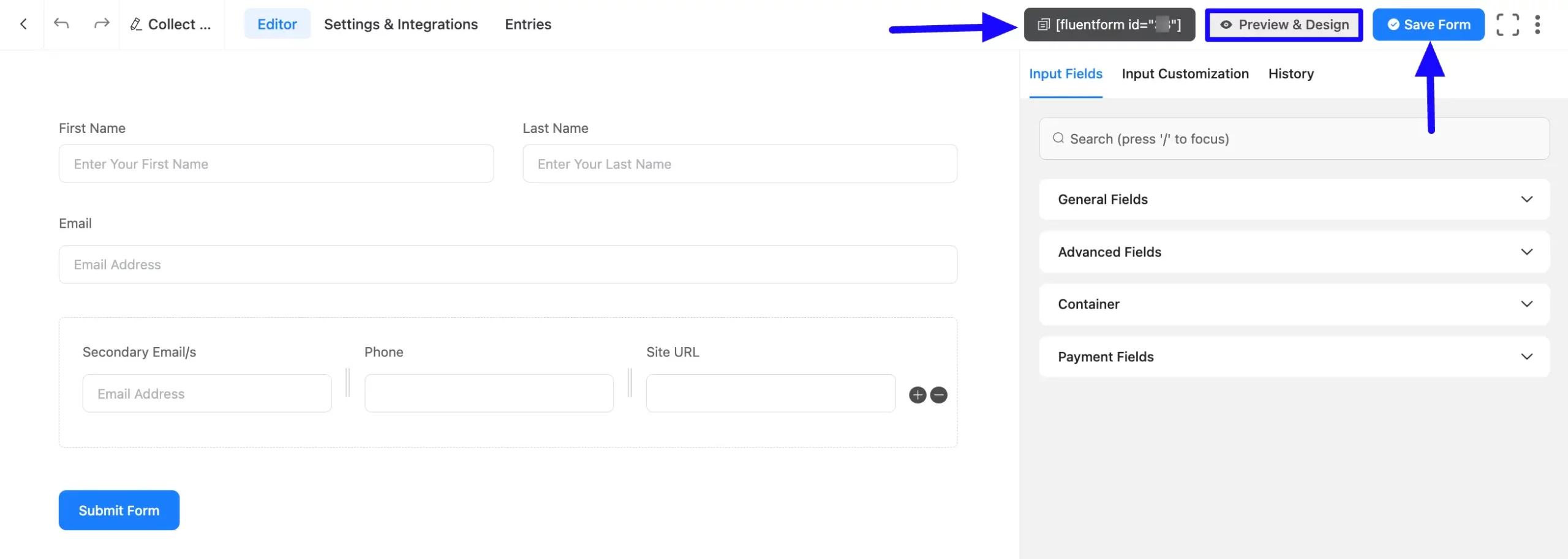Click the redo arrow icon
Image resolution: width=1568 pixels, height=559 pixels.
(102, 24)
